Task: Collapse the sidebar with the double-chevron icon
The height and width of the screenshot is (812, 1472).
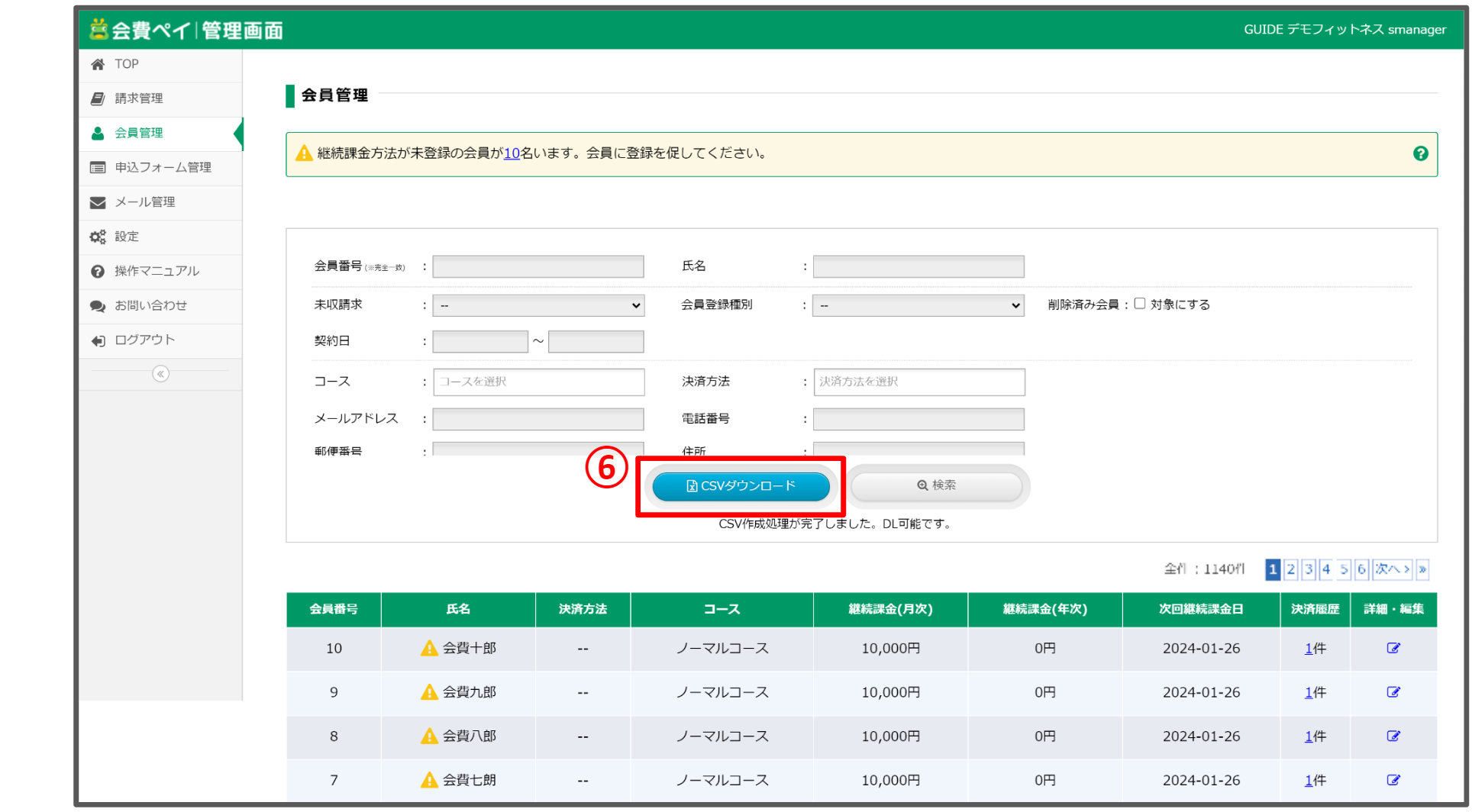Action: click(160, 374)
